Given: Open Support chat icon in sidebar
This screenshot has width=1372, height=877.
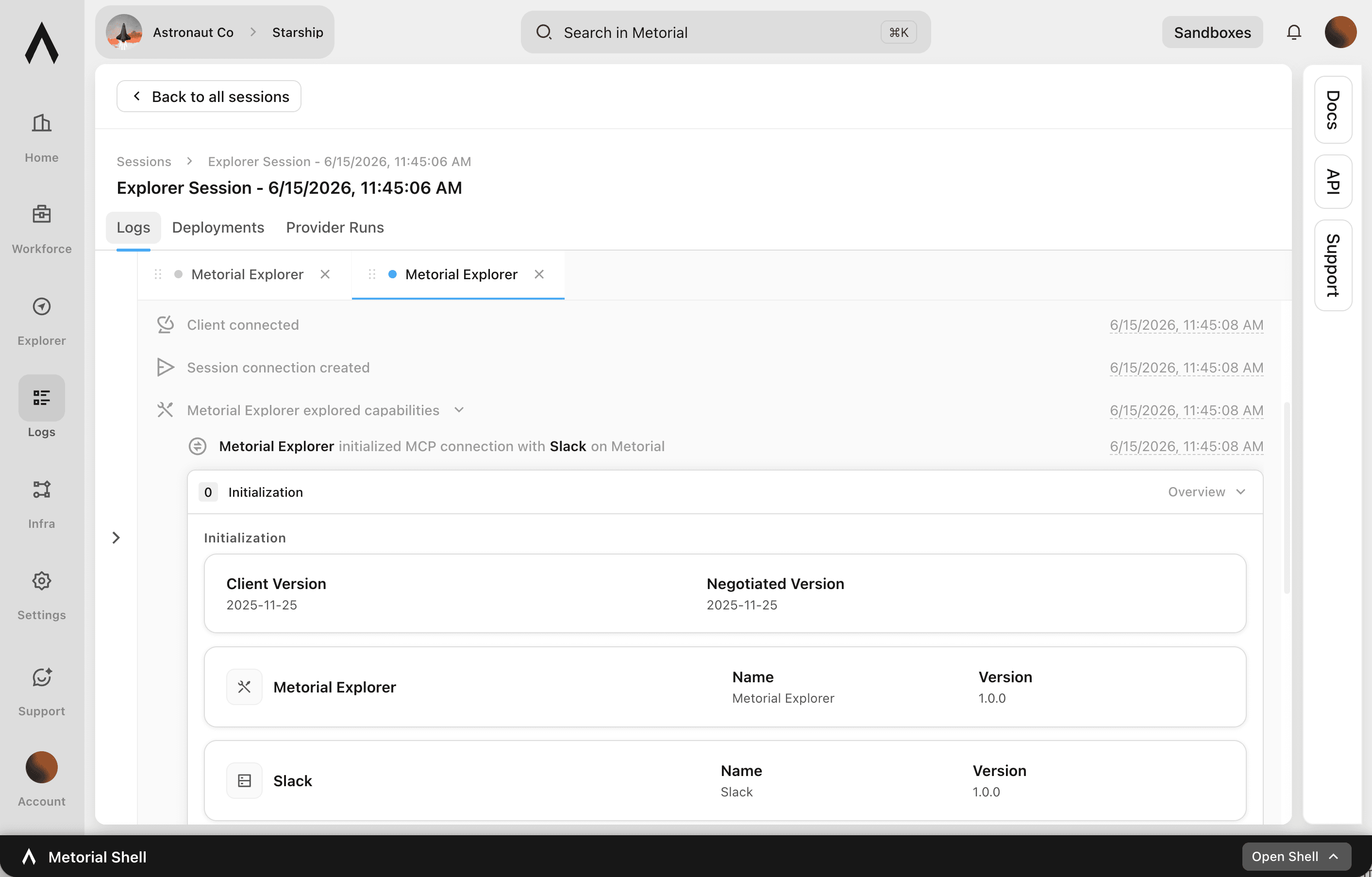Looking at the screenshot, I should 42,677.
